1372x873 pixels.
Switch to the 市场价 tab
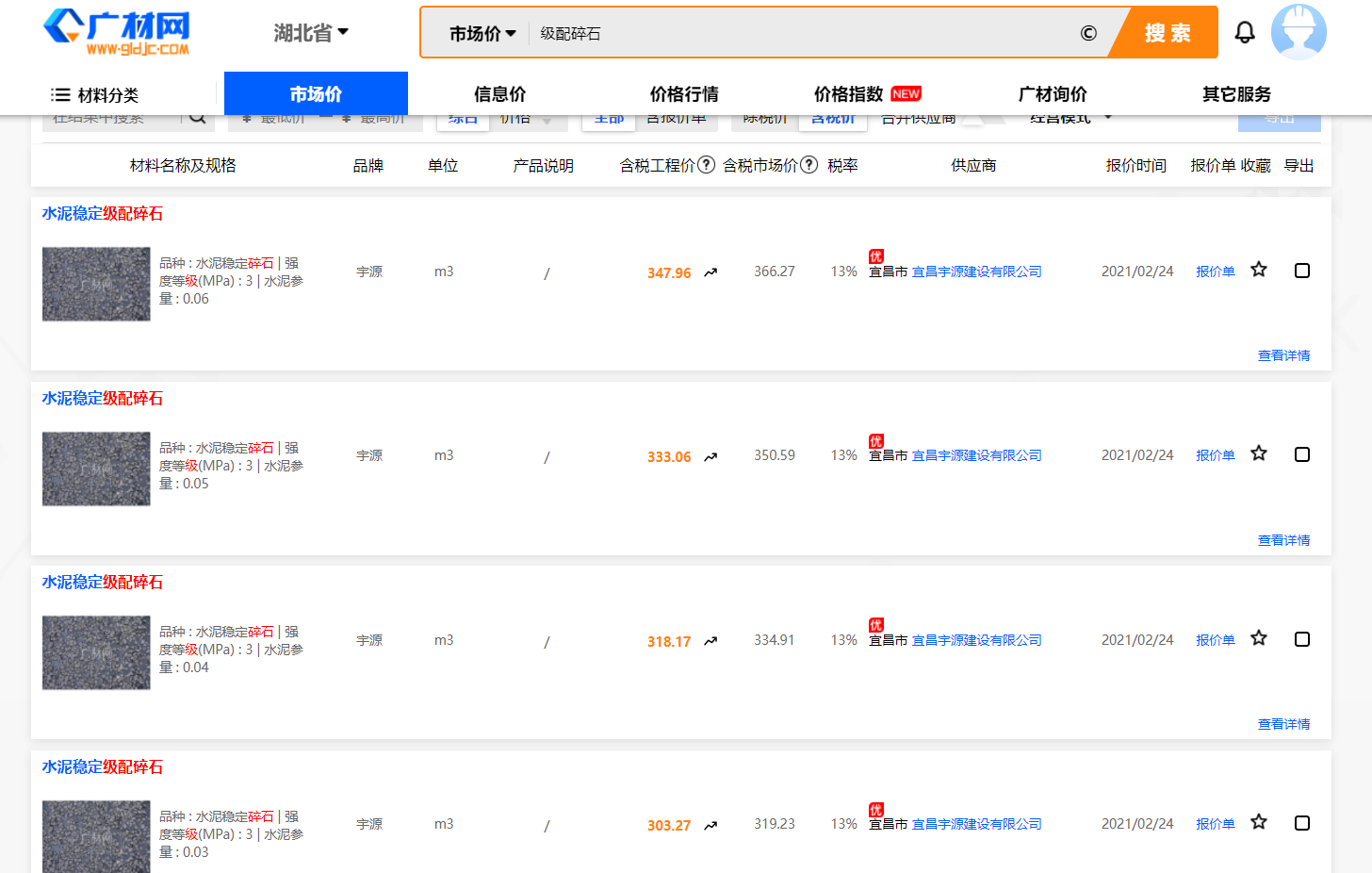pos(316,93)
